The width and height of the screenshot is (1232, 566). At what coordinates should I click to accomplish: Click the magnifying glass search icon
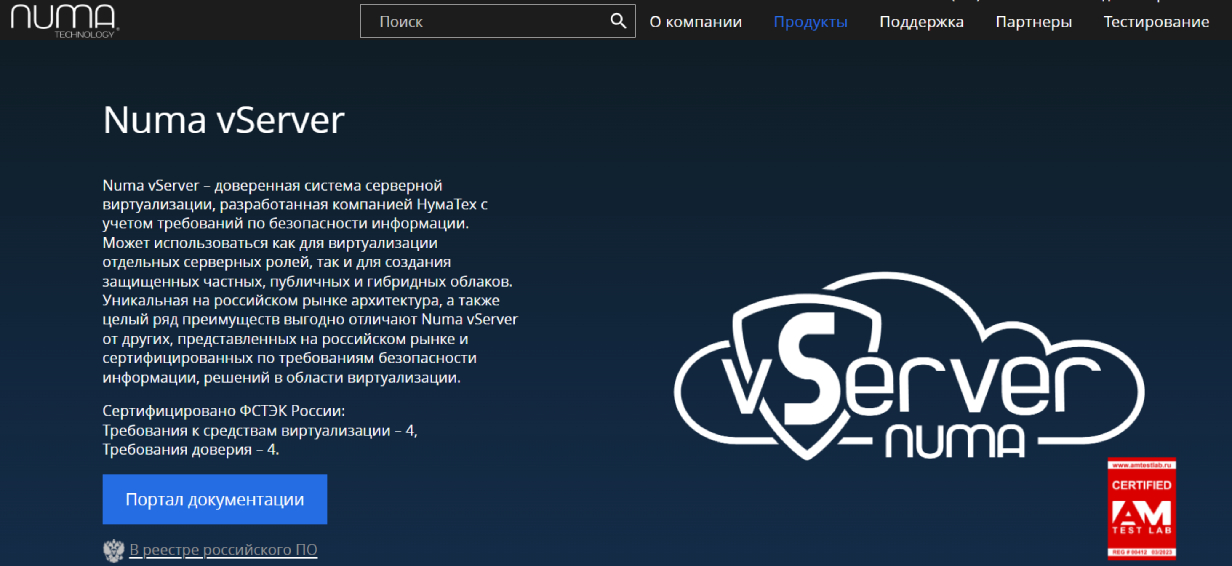click(x=618, y=22)
